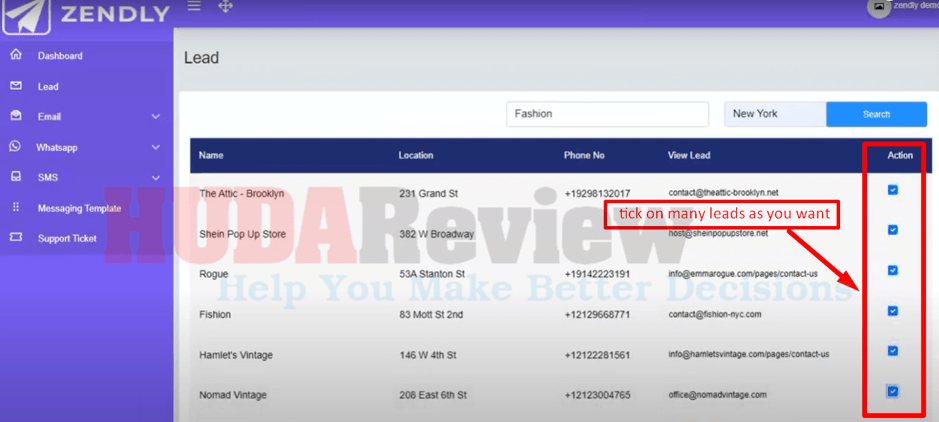Click the Name column header

click(x=211, y=155)
